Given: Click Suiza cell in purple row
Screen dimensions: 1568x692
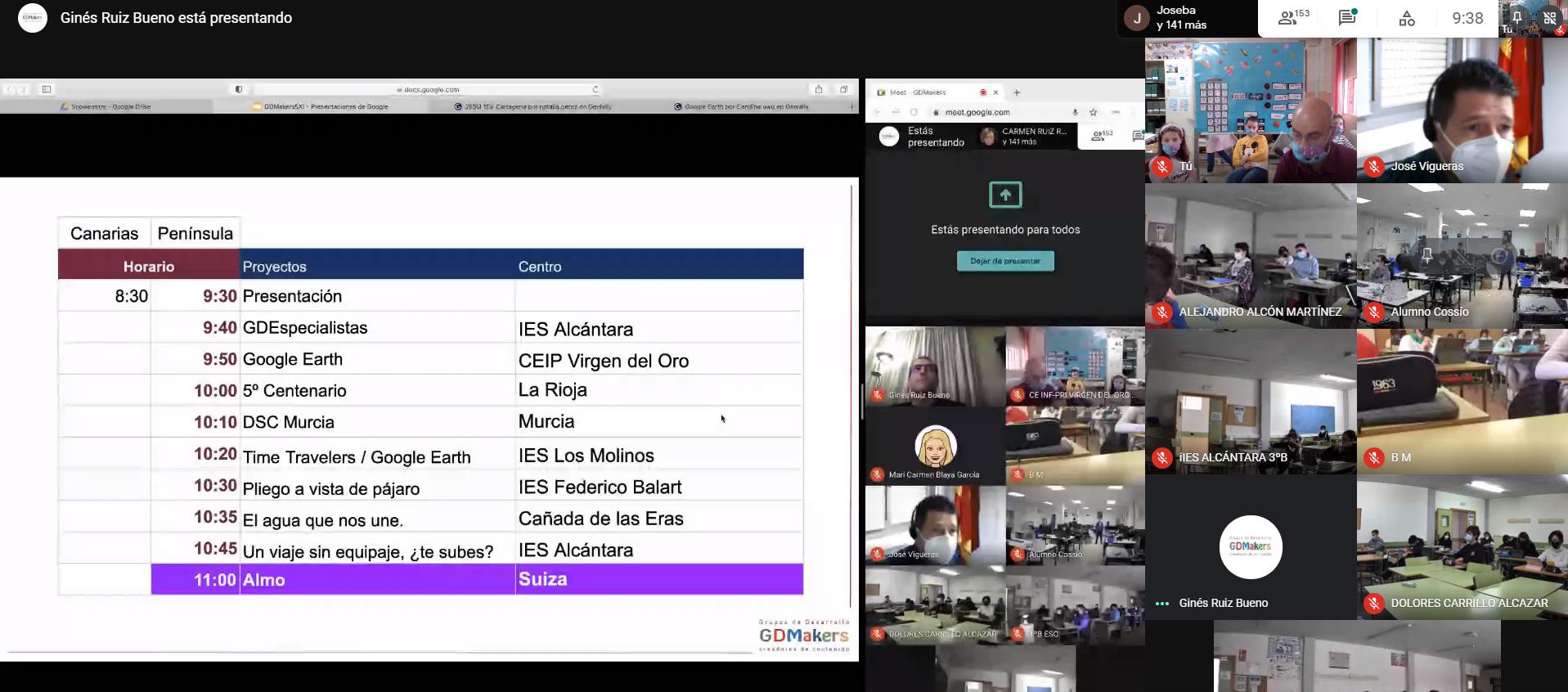Looking at the screenshot, I should [659, 579].
